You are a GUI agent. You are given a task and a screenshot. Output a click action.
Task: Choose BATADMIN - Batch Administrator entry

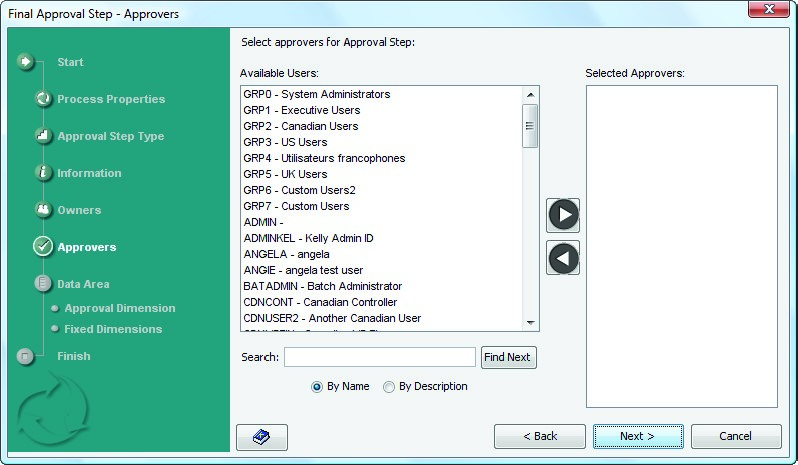[x=322, y=286]
